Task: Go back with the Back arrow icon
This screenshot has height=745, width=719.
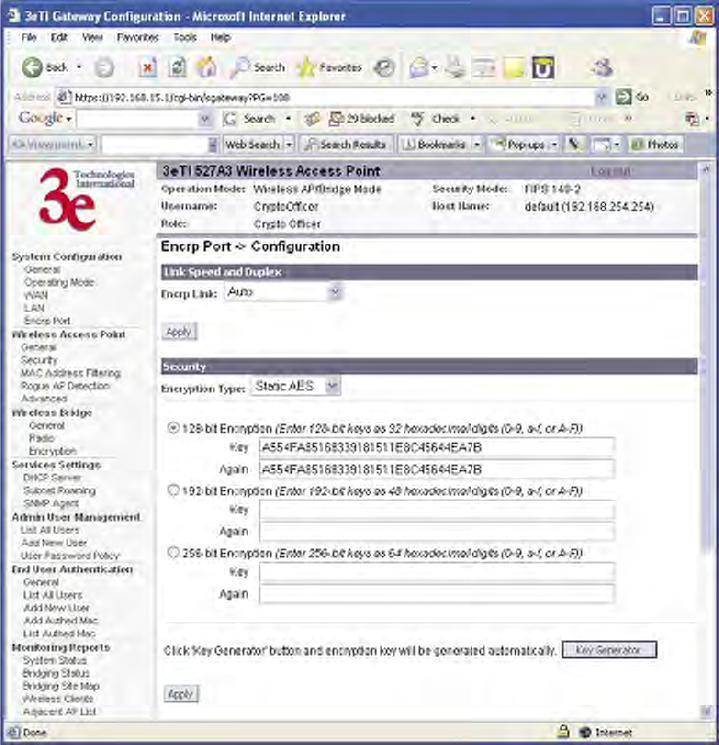Action: (x=32, y=67)
